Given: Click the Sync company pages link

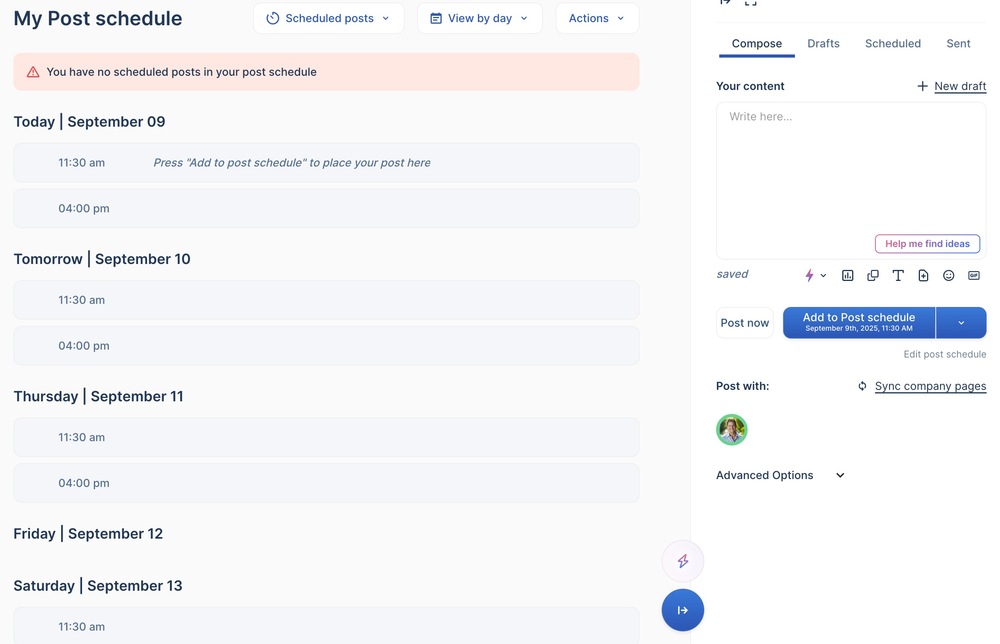Looking at the screenshot, I should (x=930, y=386).
